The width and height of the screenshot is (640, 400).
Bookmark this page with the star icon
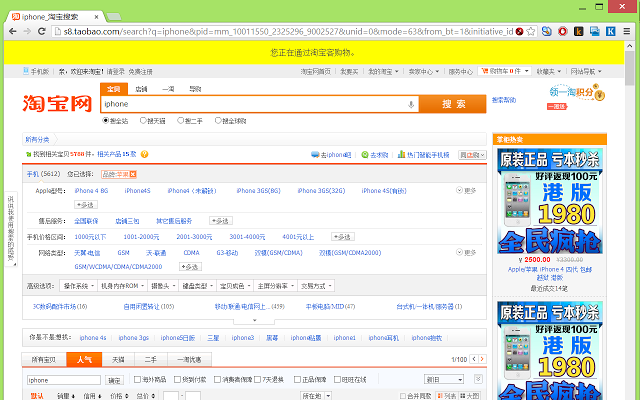[x=531, y=31]
